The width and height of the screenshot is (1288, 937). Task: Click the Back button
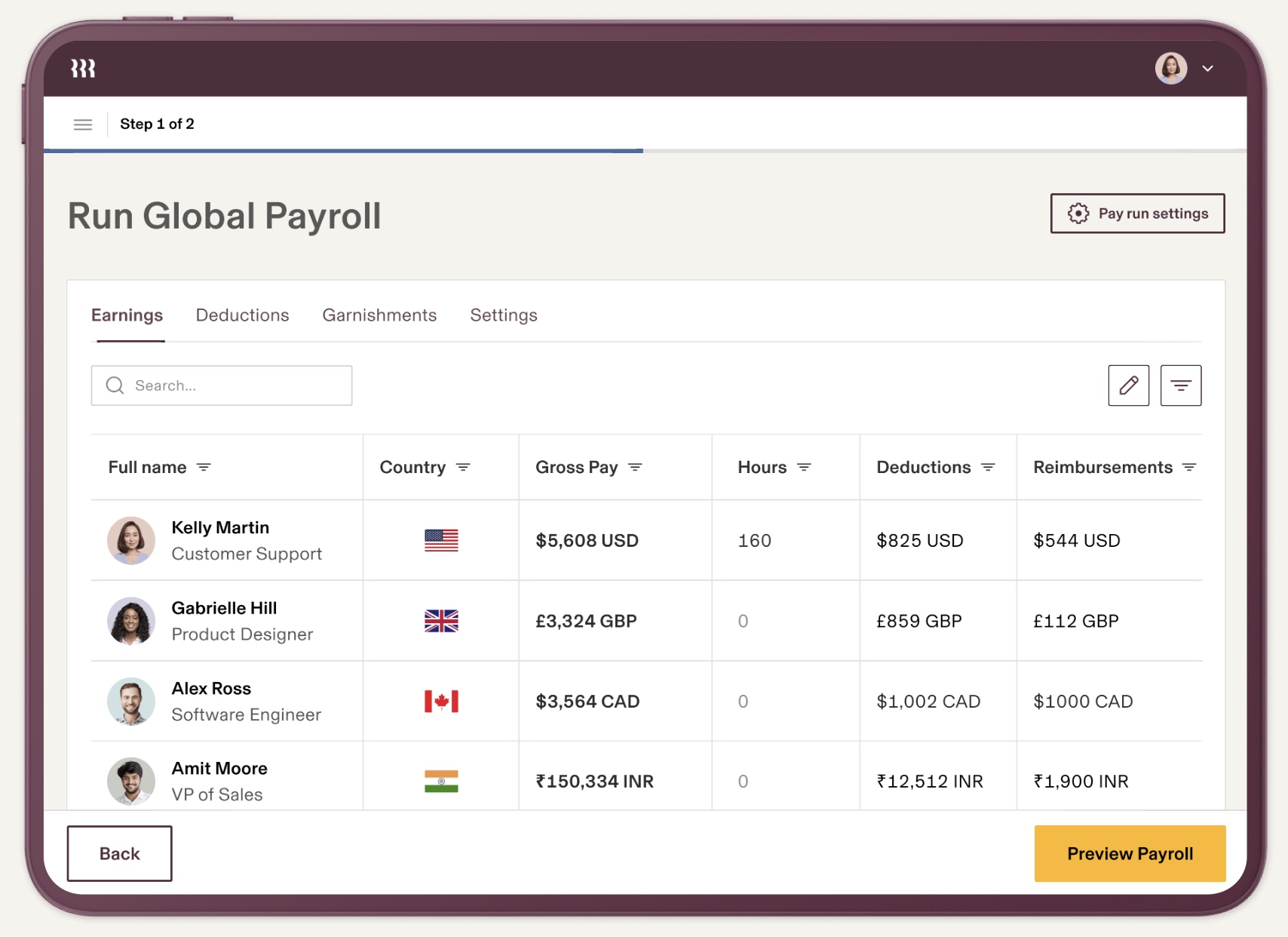(119, 853)
